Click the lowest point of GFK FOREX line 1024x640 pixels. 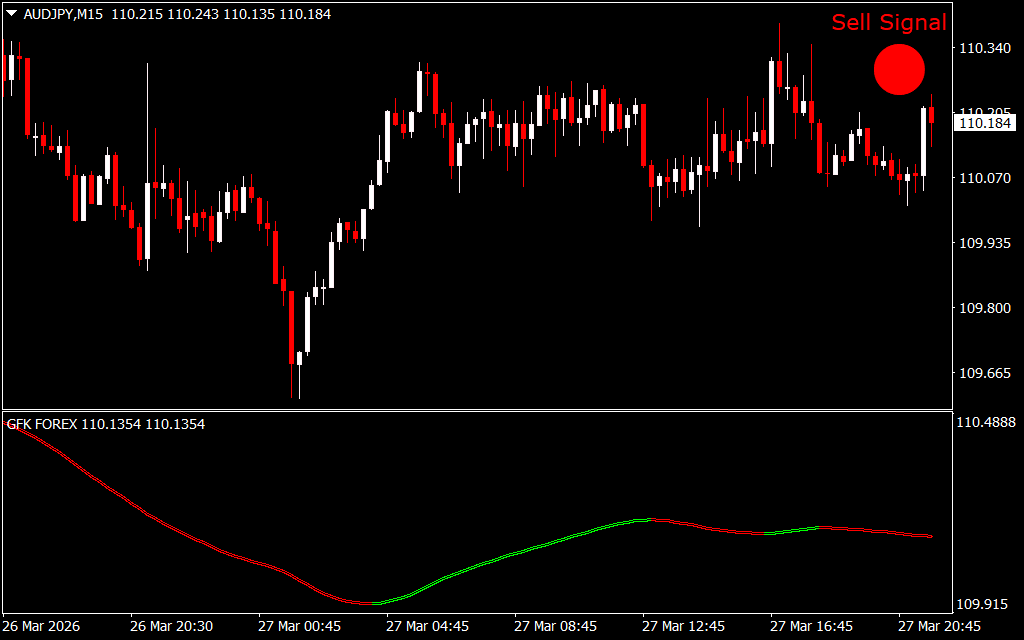click(x=368, y=603)
